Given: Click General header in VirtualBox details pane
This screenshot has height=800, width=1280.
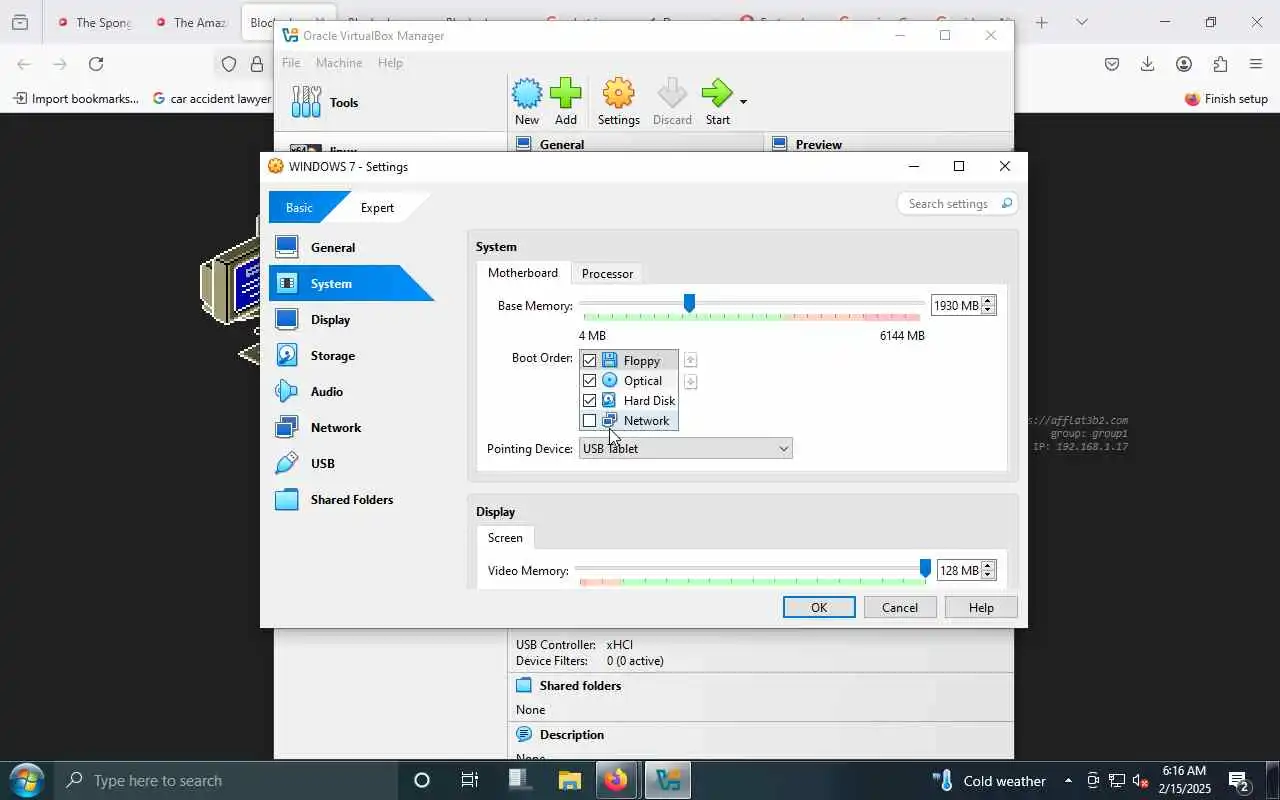Looking at the screenshot, I should point(561,144).
